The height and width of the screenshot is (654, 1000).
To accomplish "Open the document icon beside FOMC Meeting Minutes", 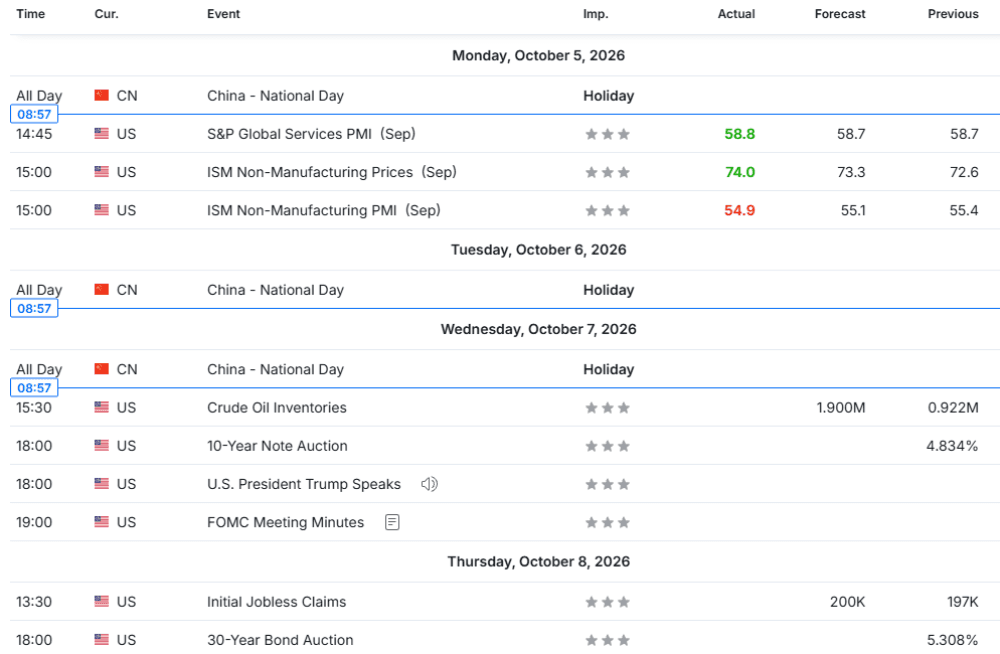I will click(392, 523).
